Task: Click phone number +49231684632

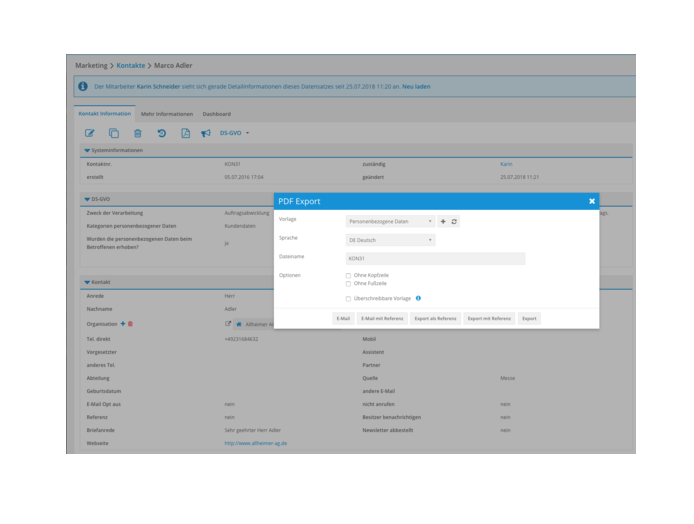Action: click(x=241, y=339)
